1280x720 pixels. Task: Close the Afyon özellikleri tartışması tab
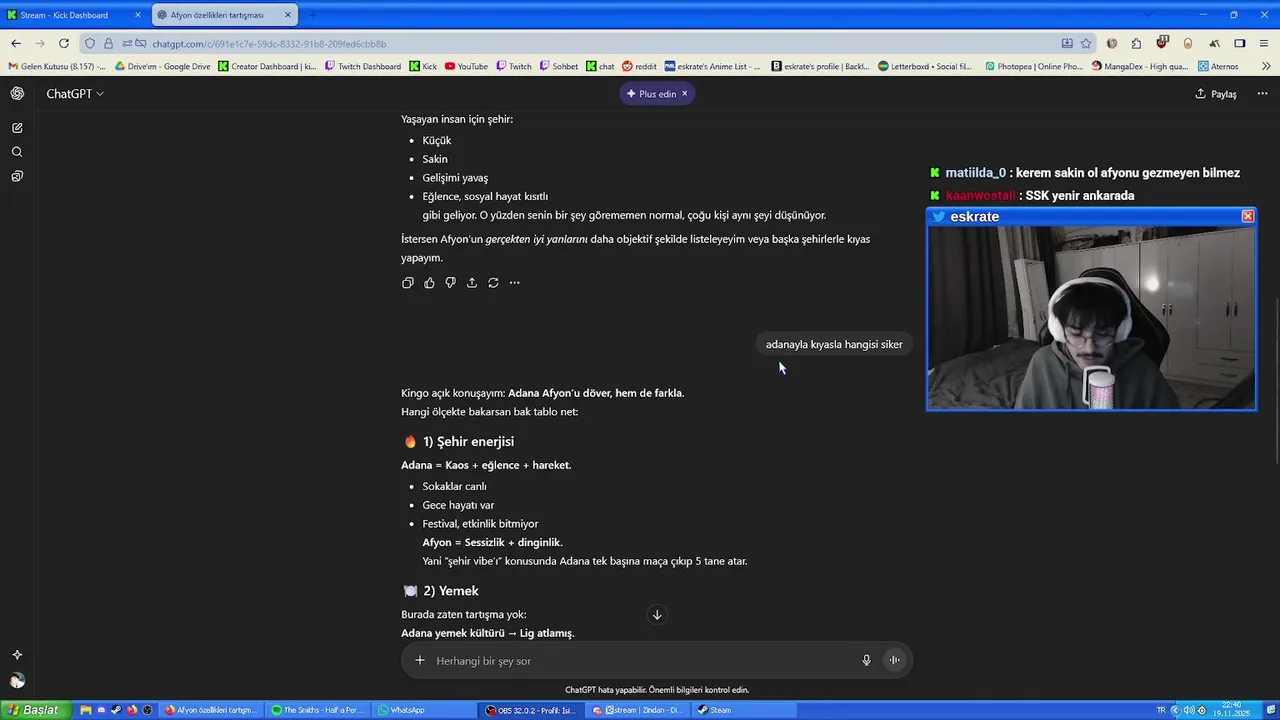coord(288,15)
